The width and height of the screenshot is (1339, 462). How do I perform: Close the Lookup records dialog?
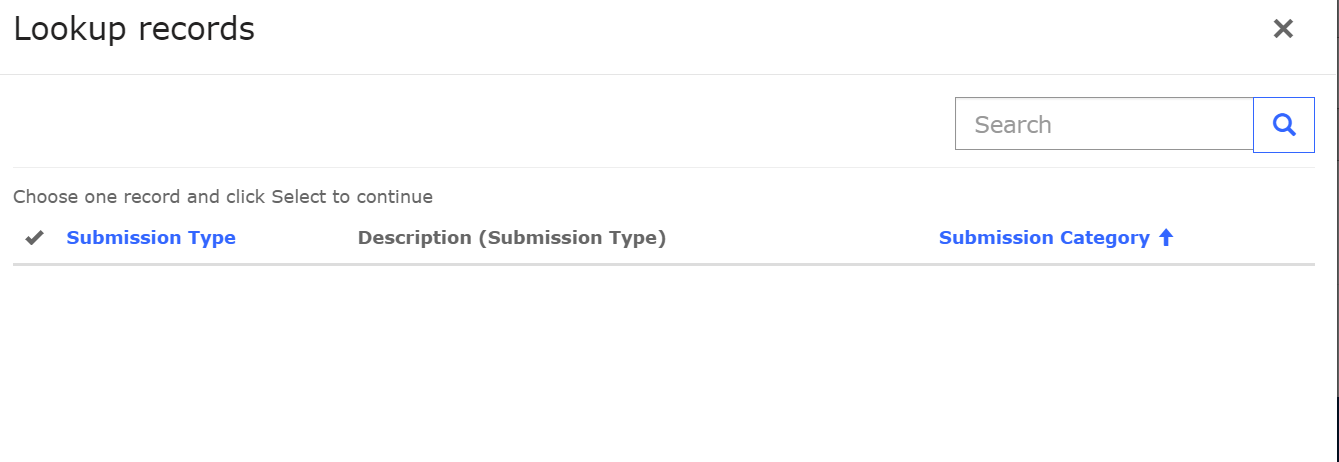click(1283, 29)
